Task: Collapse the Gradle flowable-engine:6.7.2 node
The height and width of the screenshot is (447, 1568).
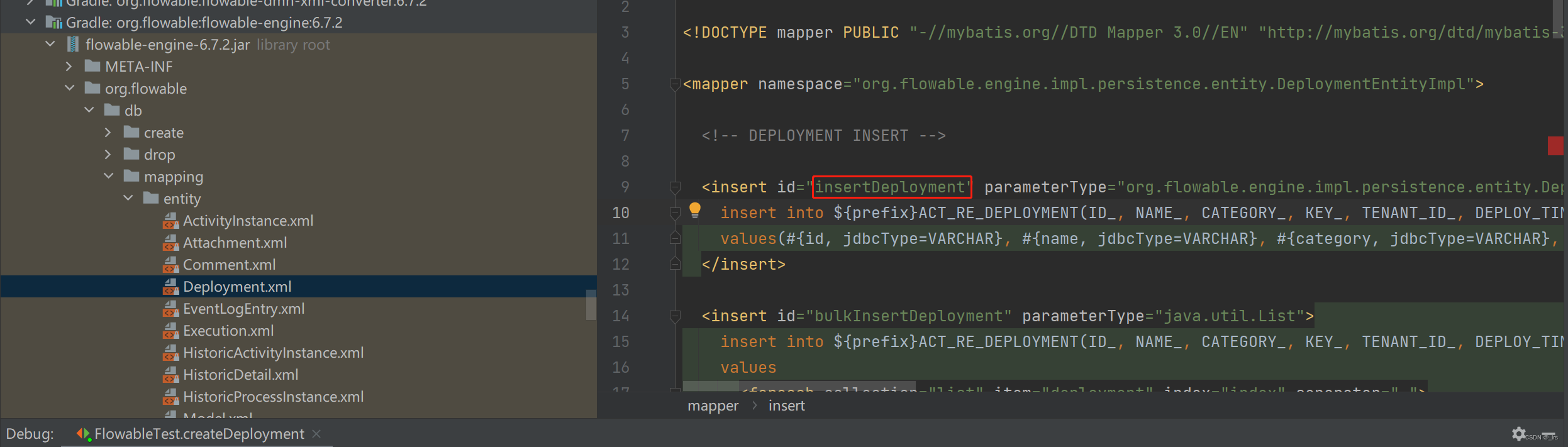Action: click(30, 22)
